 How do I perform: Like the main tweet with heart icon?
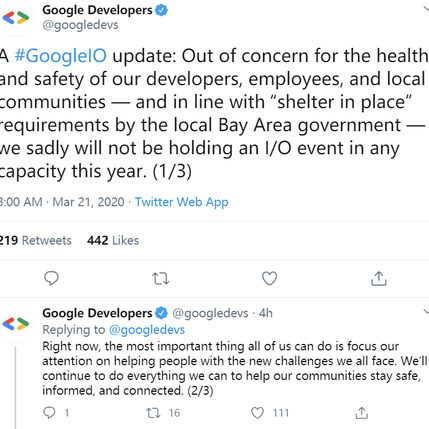click(x=269, y=278)
